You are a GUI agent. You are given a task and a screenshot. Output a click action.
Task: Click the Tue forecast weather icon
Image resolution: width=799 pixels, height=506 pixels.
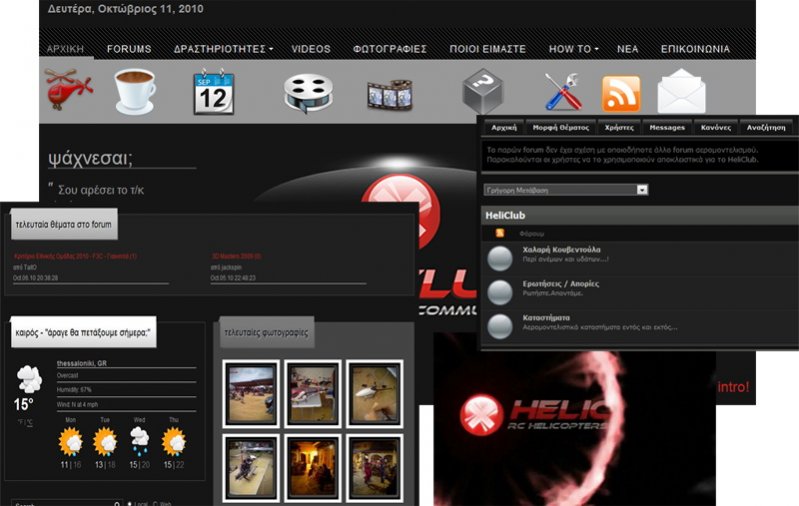tap(105, 442)
